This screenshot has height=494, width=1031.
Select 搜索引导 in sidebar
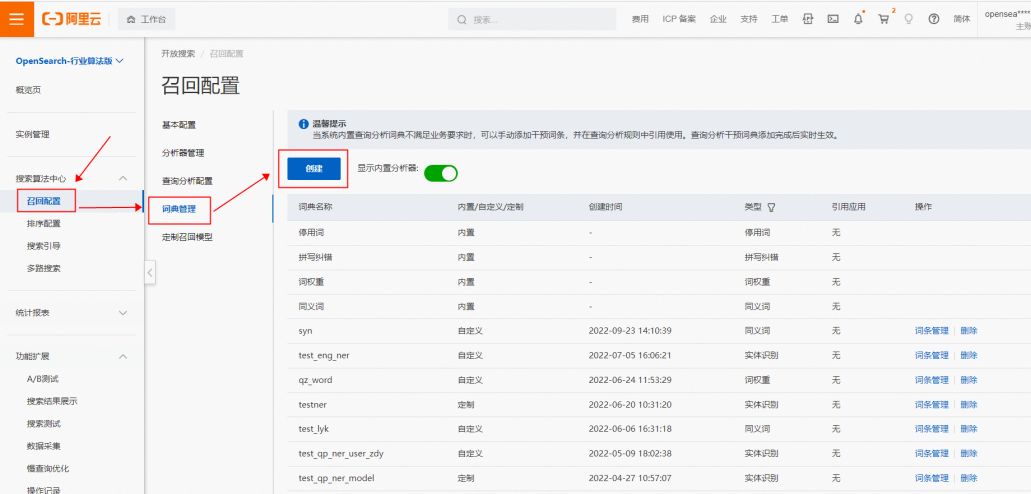click(x=43, y=246)
